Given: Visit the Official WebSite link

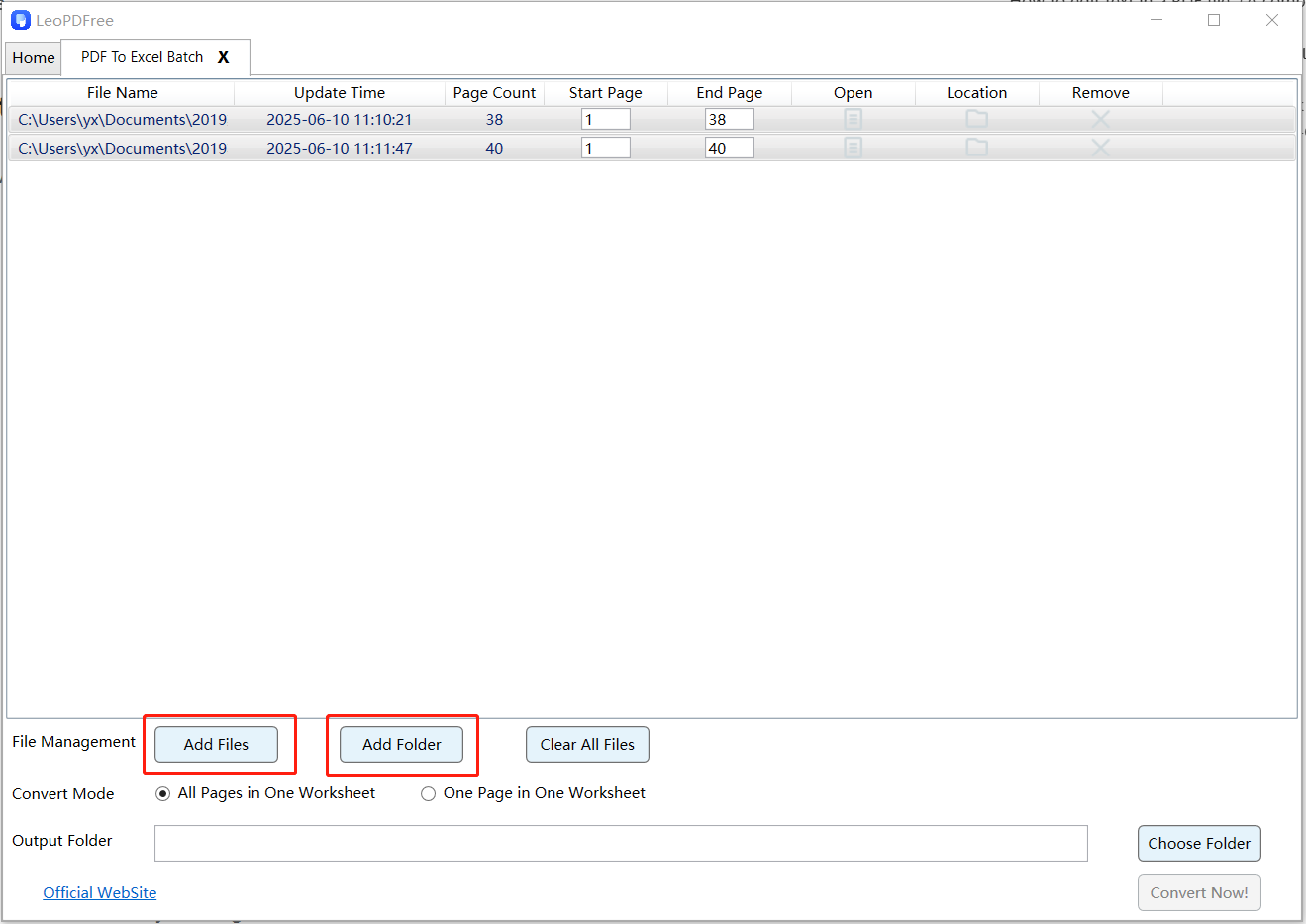Looking at the screenshot, I should click(x=99, y=892).
